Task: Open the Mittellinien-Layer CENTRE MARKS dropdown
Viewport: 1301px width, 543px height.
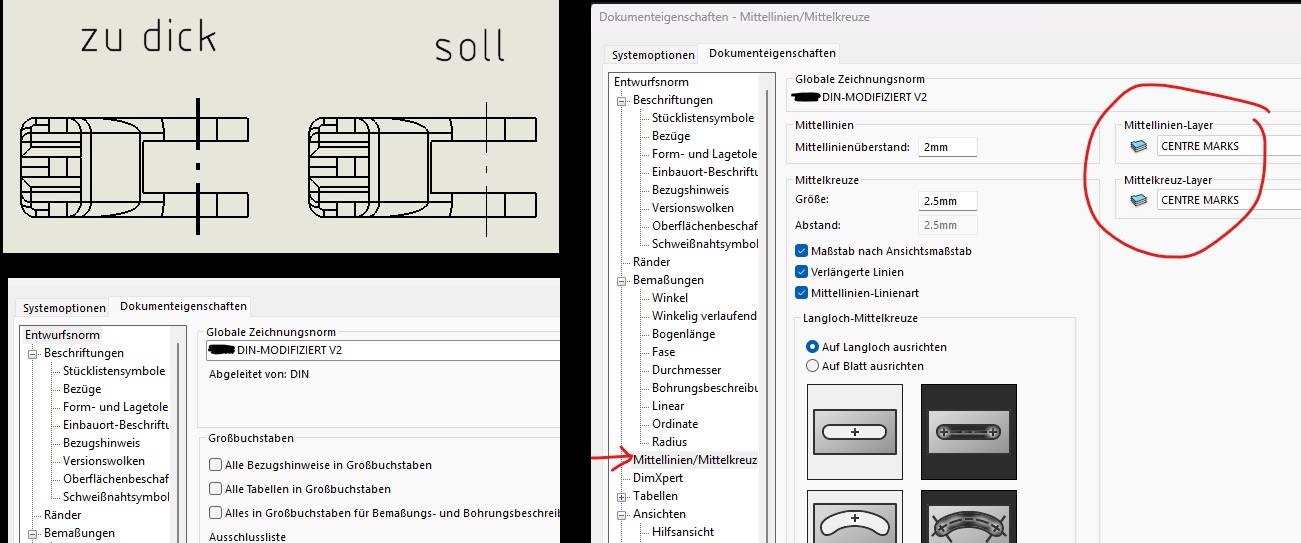Action: pyautogui.click(x=1229, y=146)
